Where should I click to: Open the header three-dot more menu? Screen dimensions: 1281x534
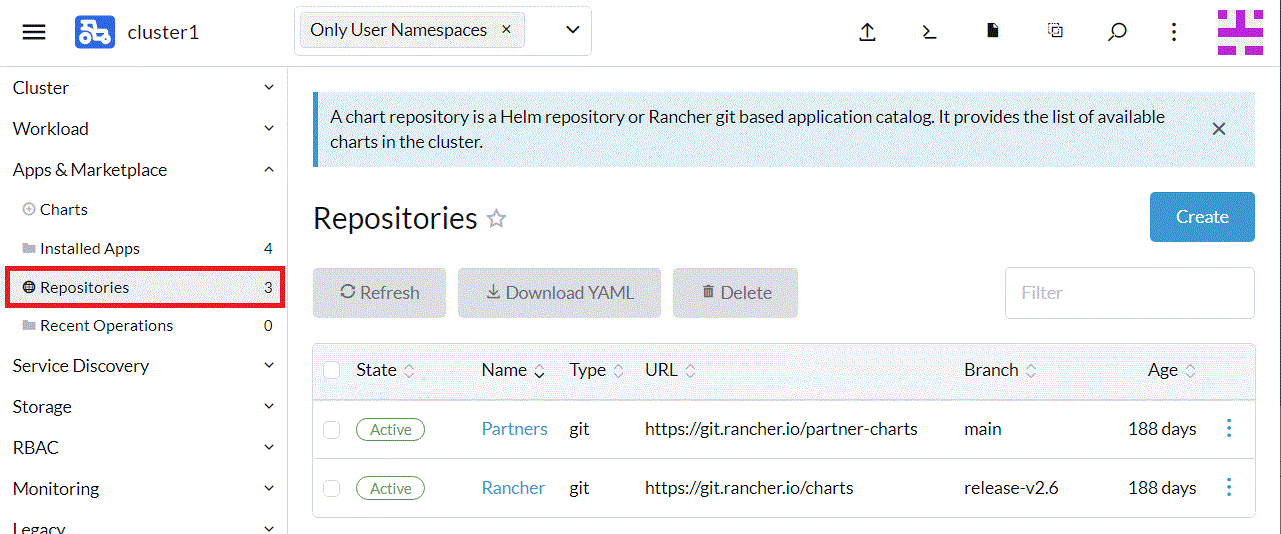(1174, 32)
